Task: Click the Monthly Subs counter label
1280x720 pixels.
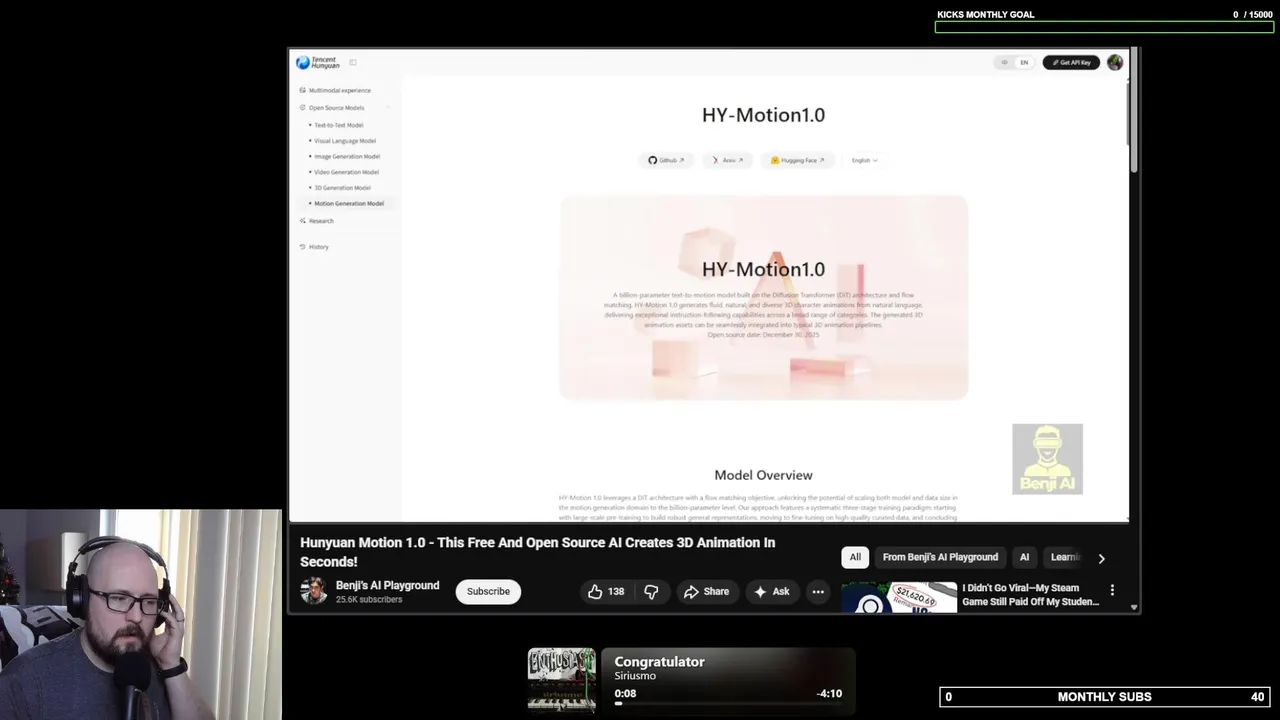Action: 1104,697
